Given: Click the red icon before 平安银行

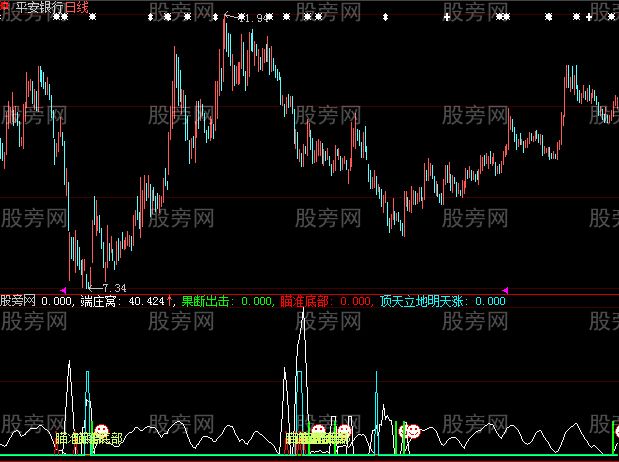Looking at the screenshot, I should coord(5,7).
